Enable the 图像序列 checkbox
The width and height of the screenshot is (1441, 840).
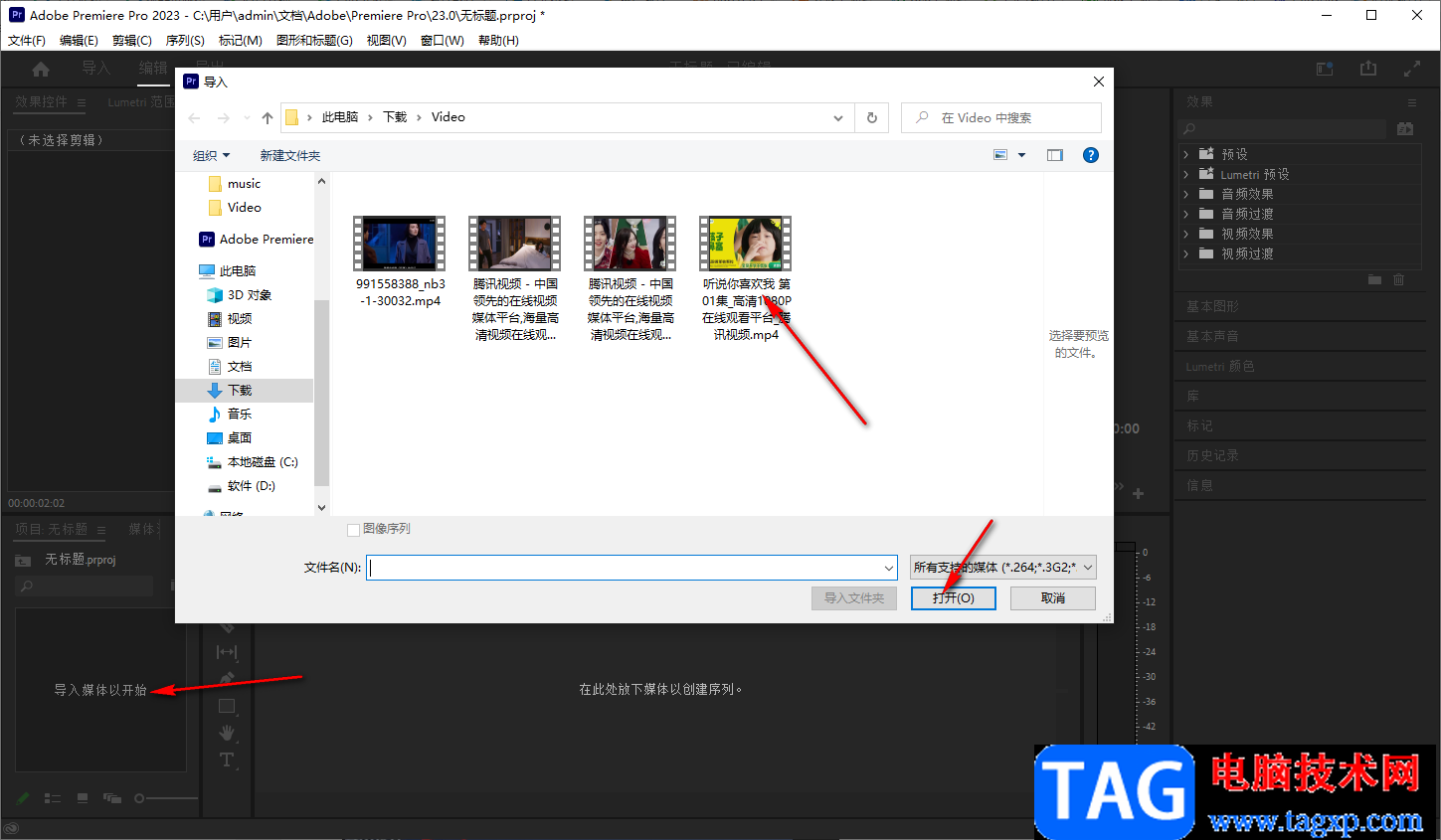click(x=353, y=530)
